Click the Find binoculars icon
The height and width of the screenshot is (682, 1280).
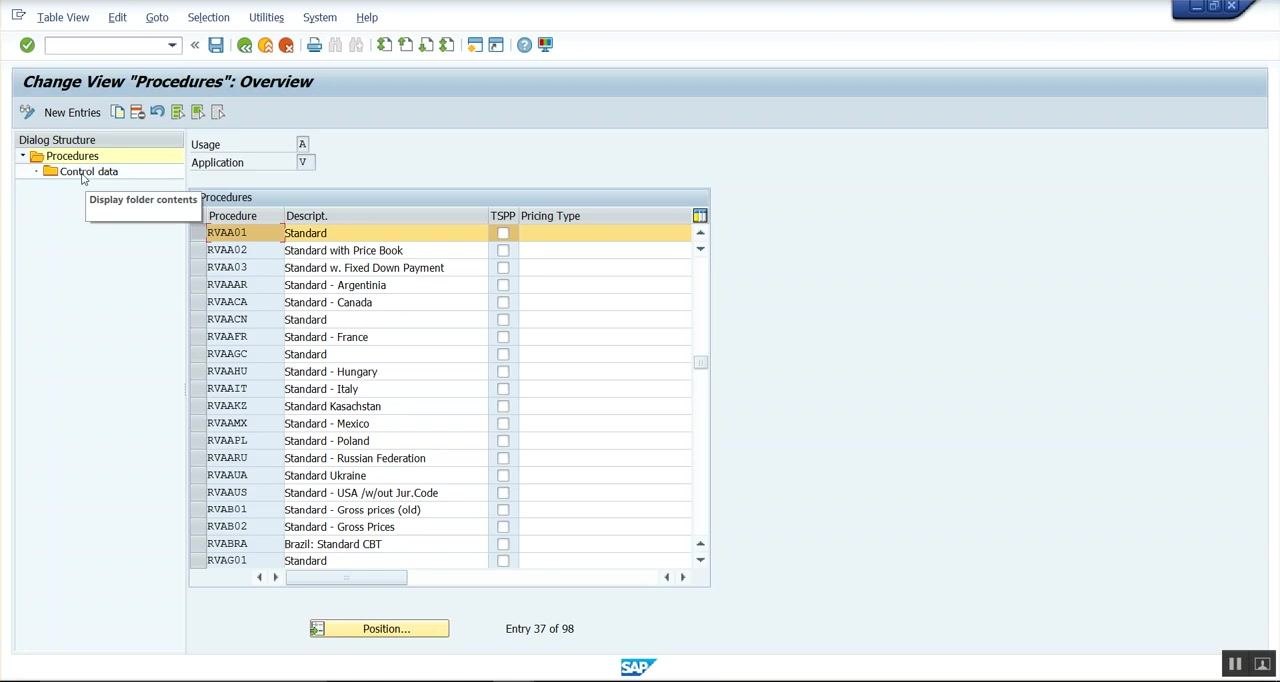[x=335, y=45]
